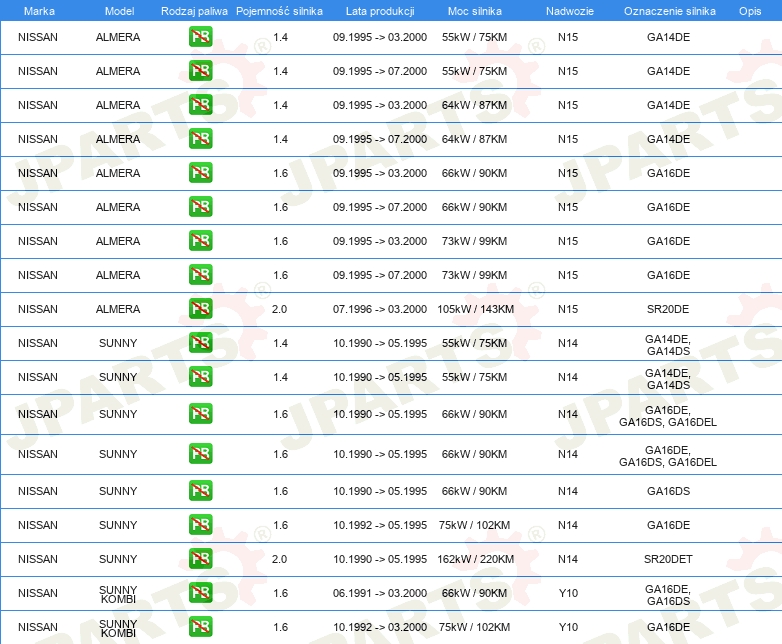Click fuel icon in Sunny N14 75kW row
The height and width of the screenshot is (644, 782).
(200, 524)
